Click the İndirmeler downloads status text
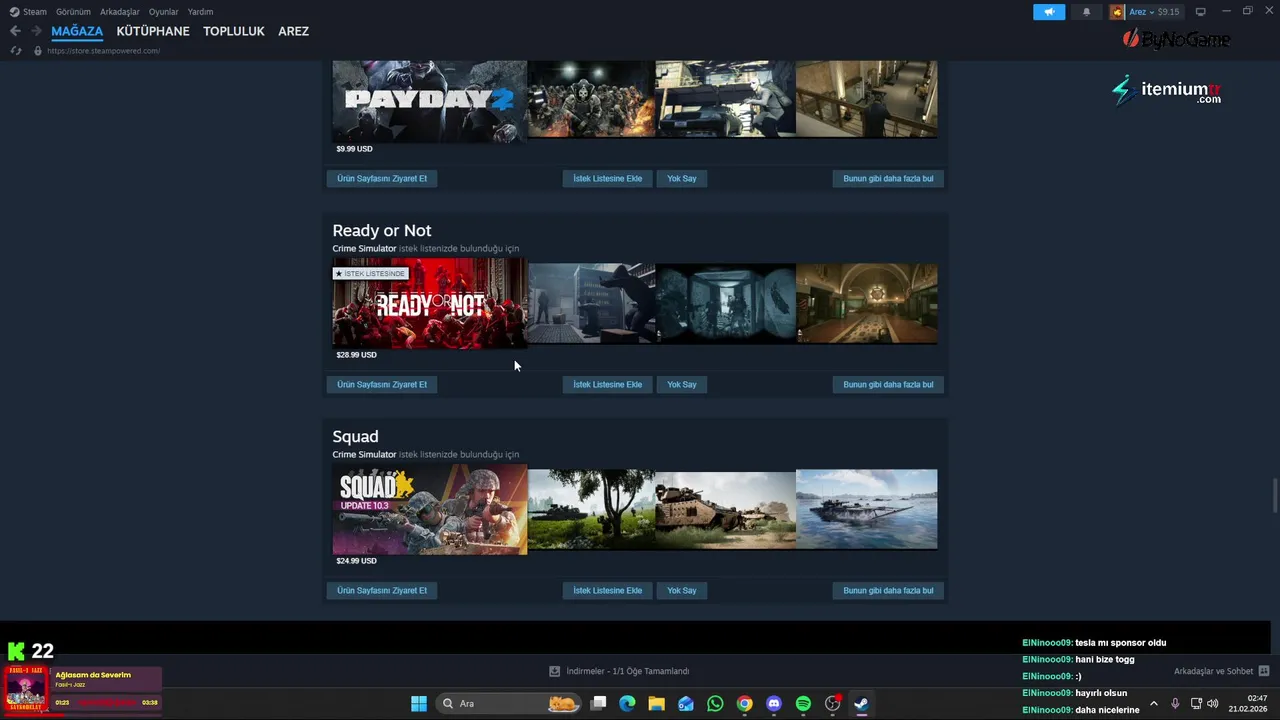Image resolution: width=1280 pixels, height=720 pixels. point(627,671)
